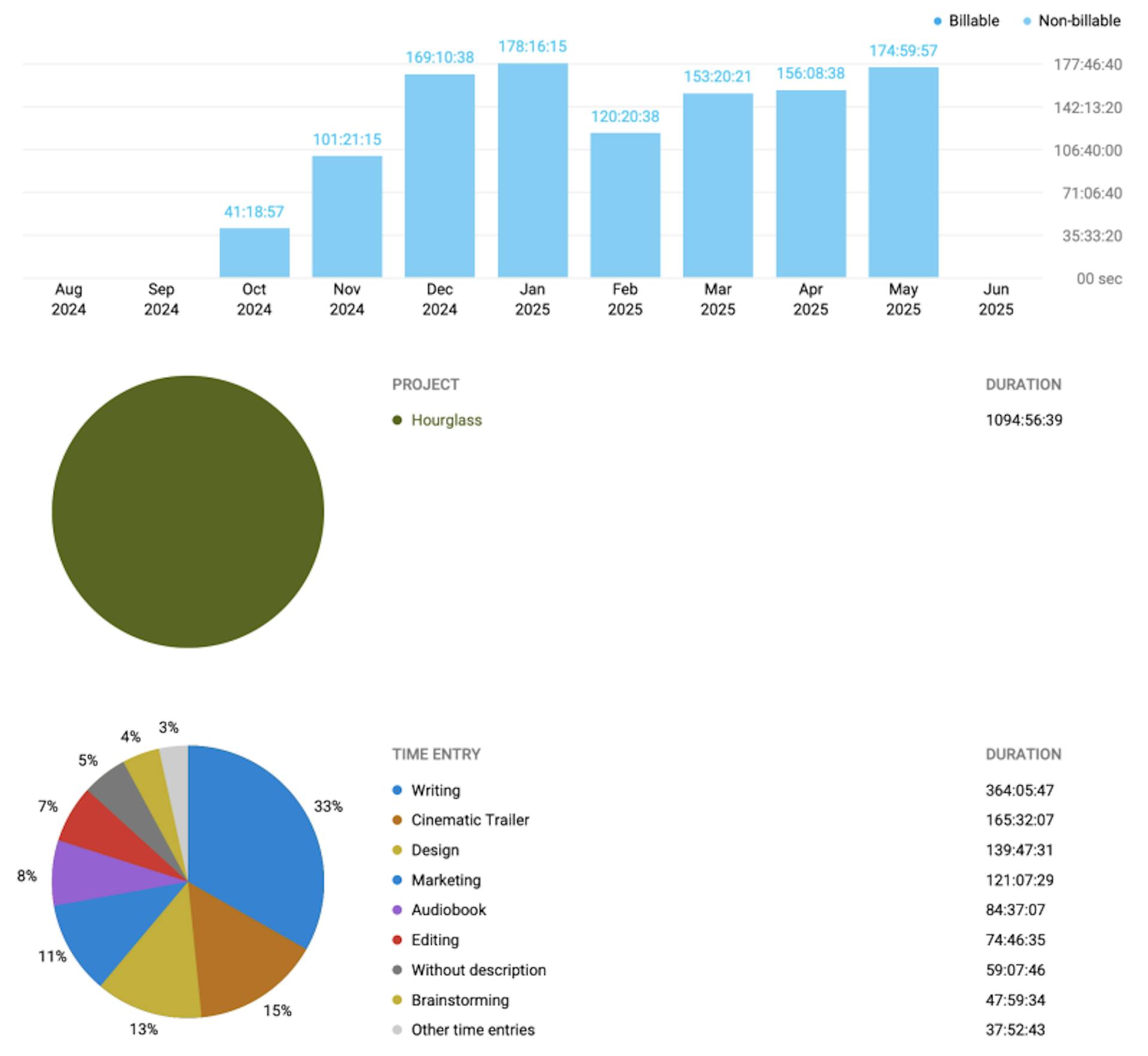1148x1056 pixels.
Task: Click the green Hourglass pie chart
Action: 188,511
